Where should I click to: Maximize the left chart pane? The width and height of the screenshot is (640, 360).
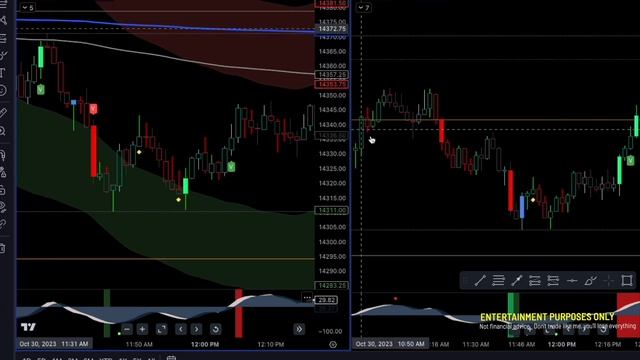click(162, 329)
